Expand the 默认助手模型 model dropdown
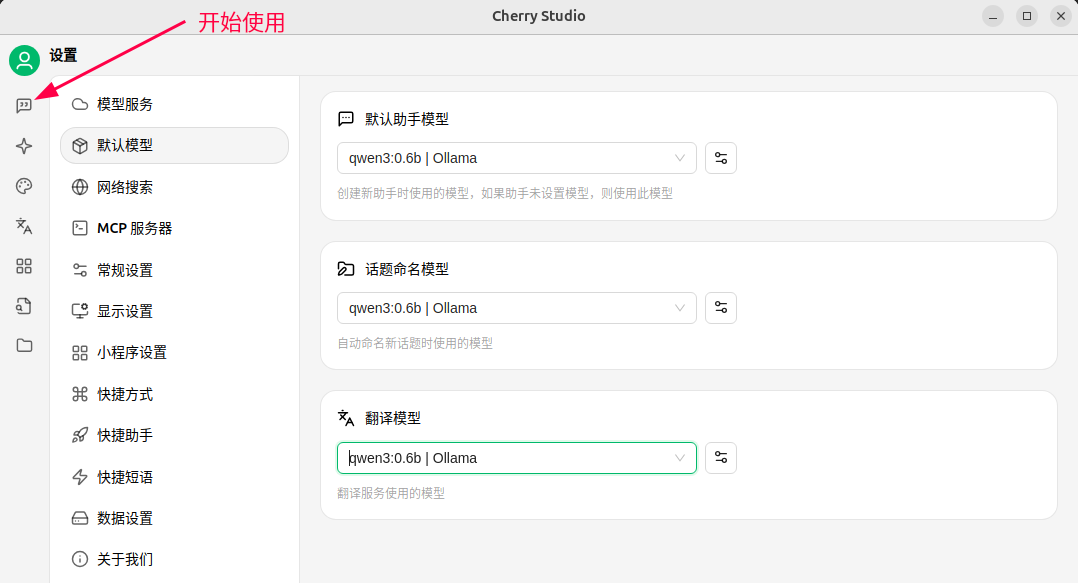The width and height of the screenshot is (1078, 583). click(516, 158)
